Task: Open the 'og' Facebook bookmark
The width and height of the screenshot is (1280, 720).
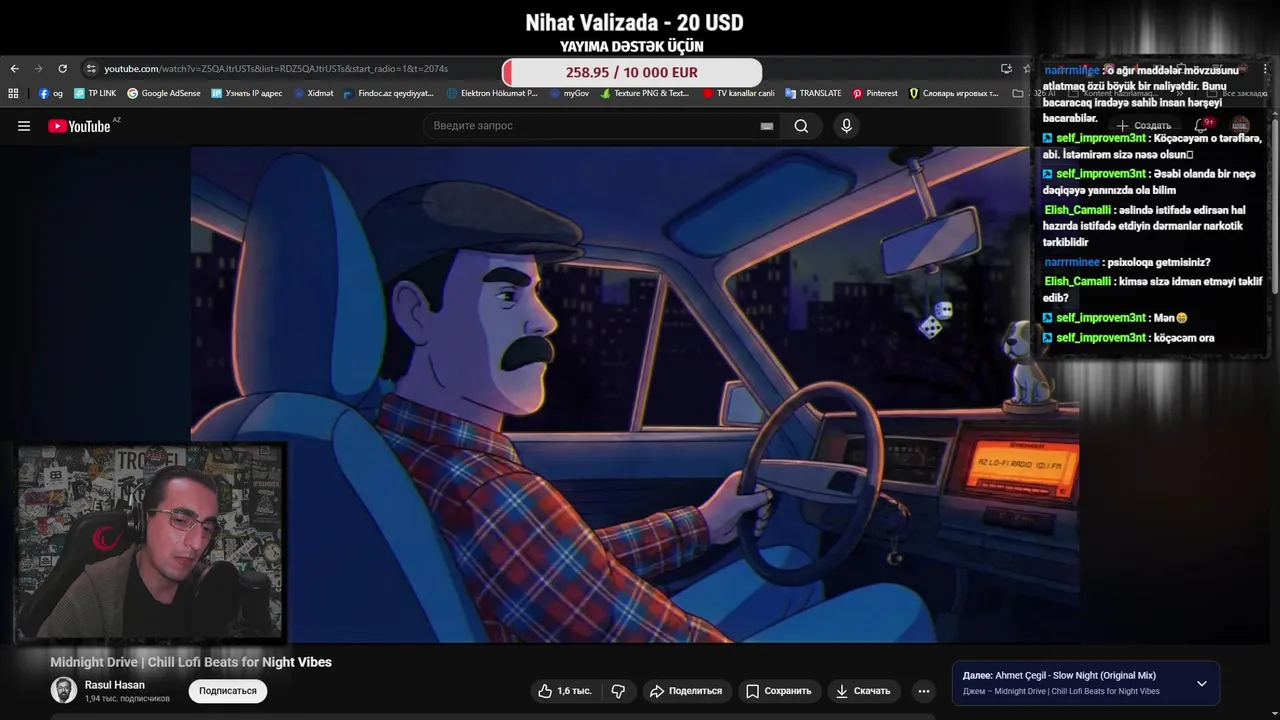Action: 51,93
